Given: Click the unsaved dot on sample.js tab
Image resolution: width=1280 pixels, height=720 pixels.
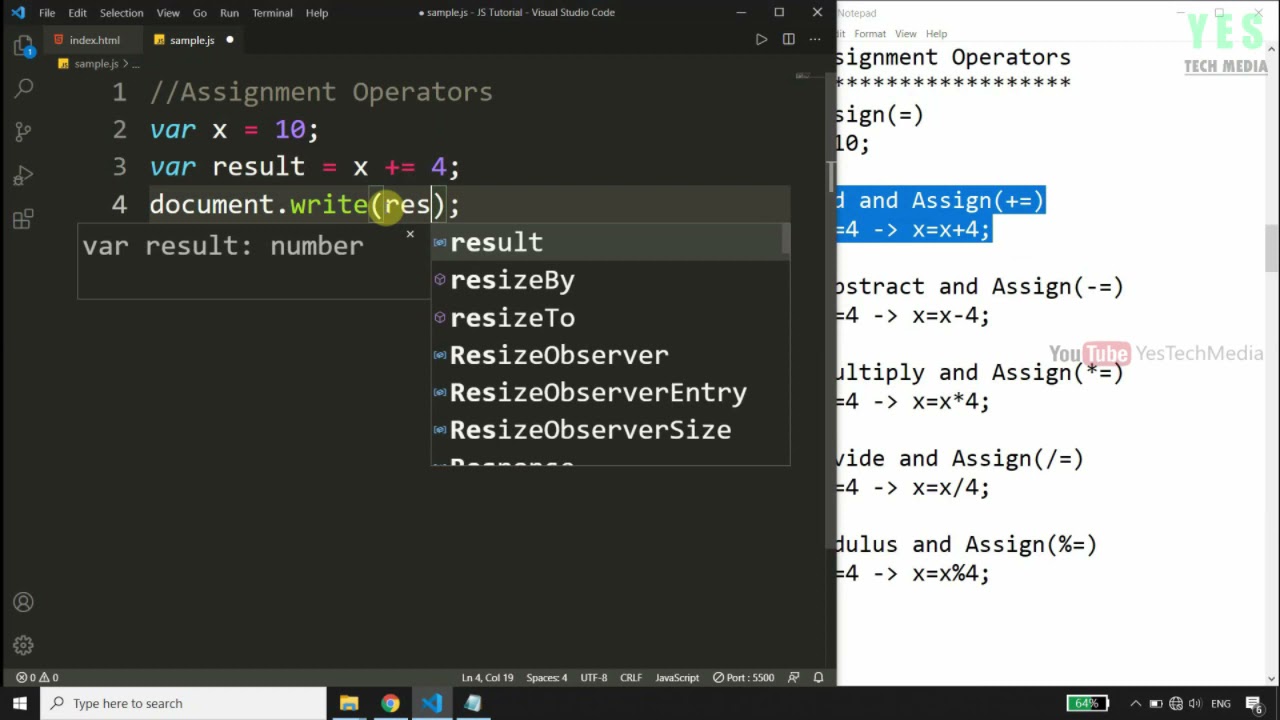Looking at the screenshot, I should pos(229,40).
